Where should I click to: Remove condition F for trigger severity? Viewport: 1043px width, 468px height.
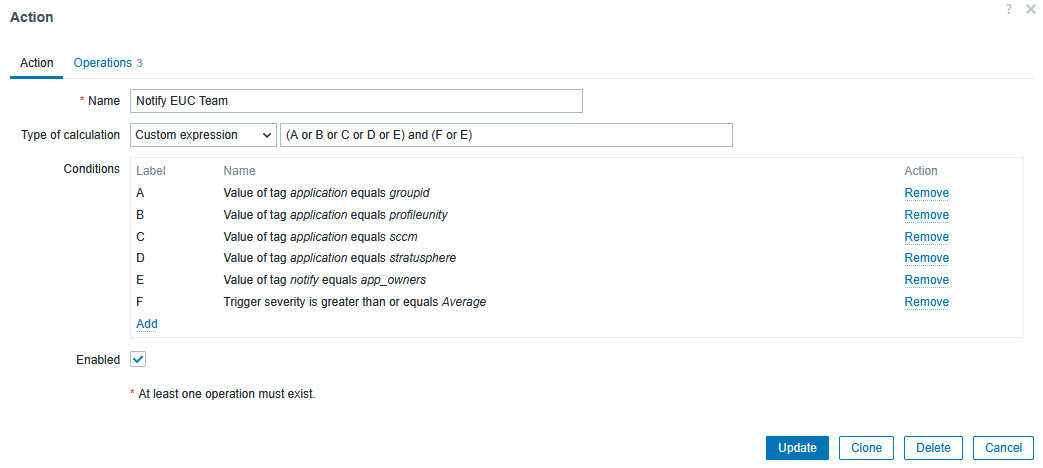[926, 302]
